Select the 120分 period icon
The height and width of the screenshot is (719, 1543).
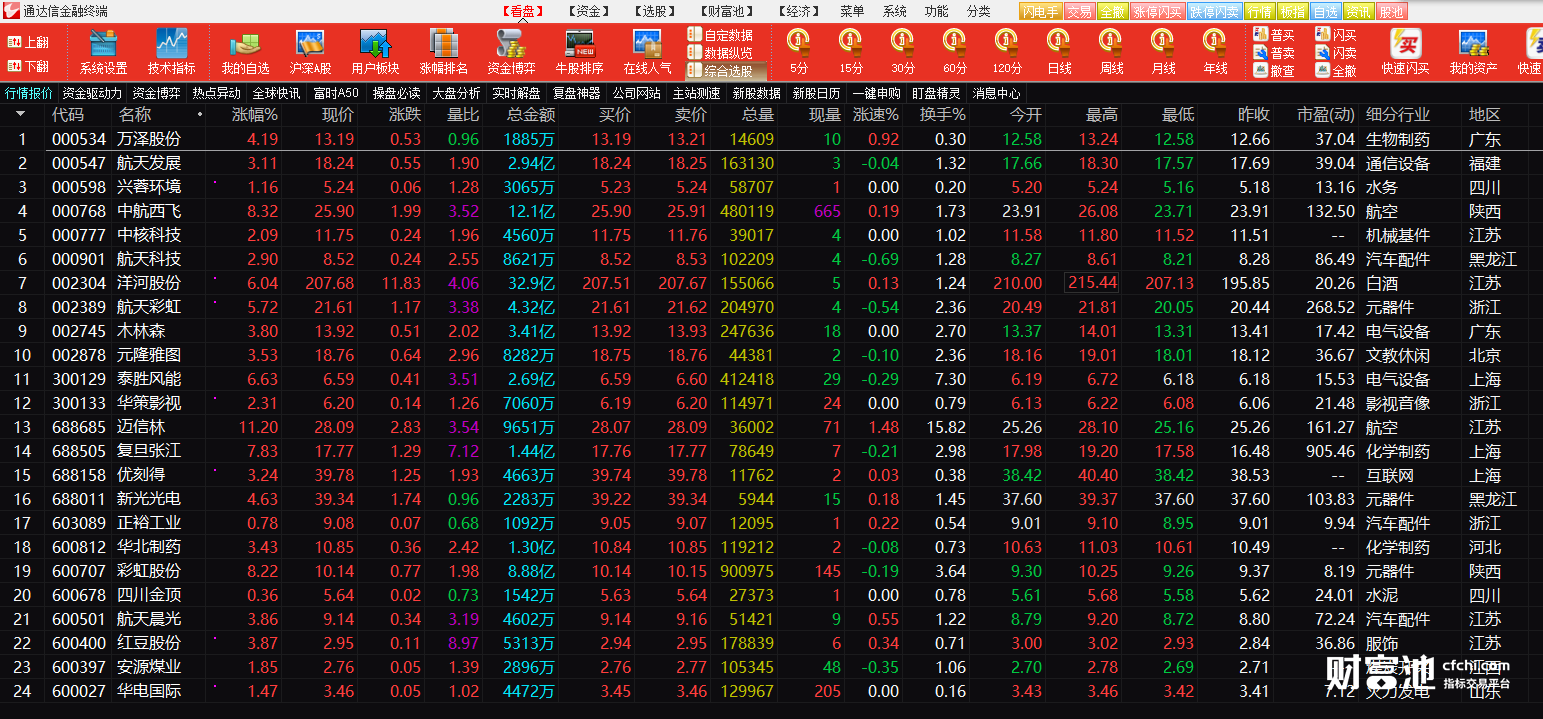click(x=1007, y=52)
